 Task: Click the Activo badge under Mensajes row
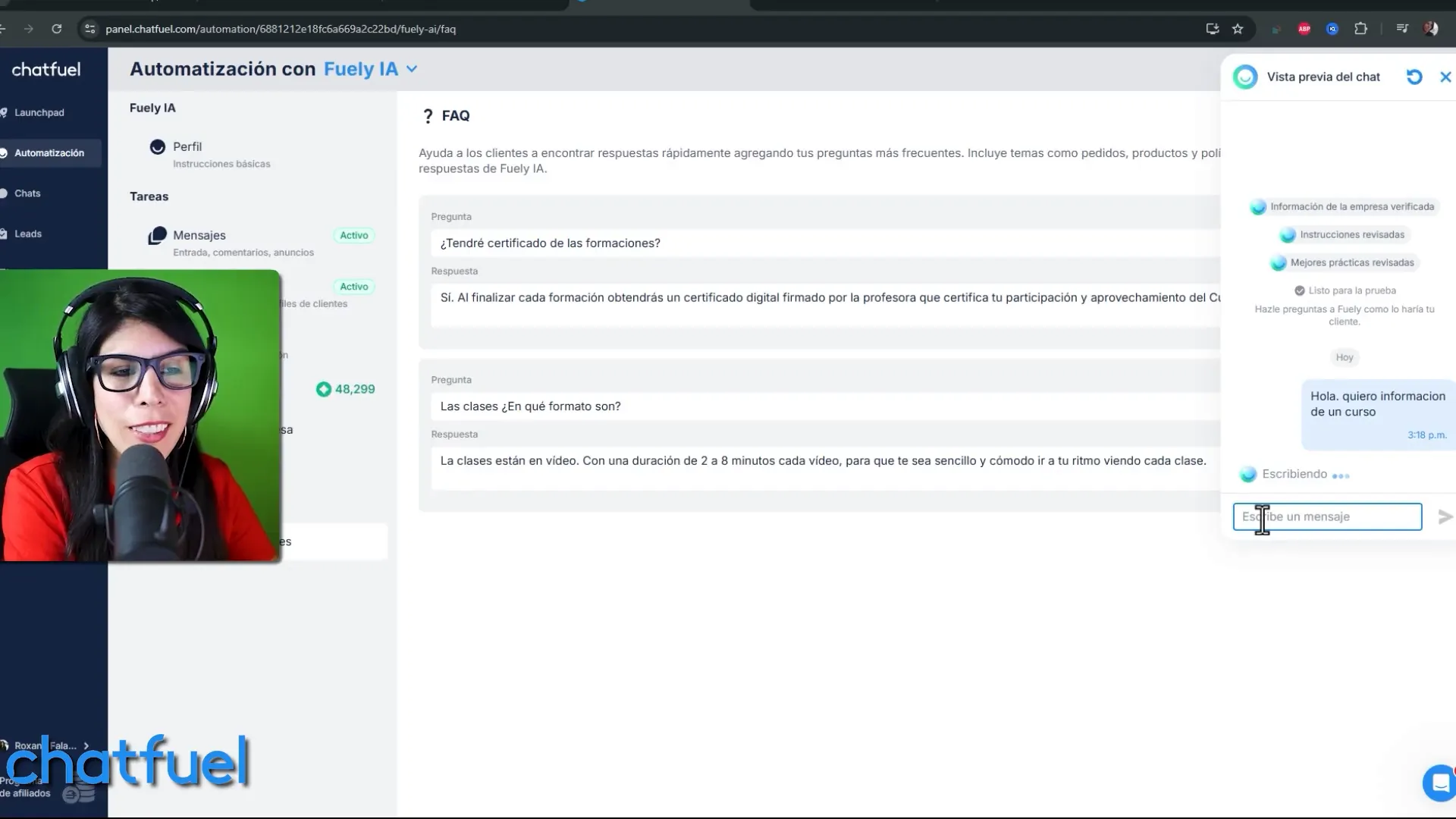click(x=354, y=287)
